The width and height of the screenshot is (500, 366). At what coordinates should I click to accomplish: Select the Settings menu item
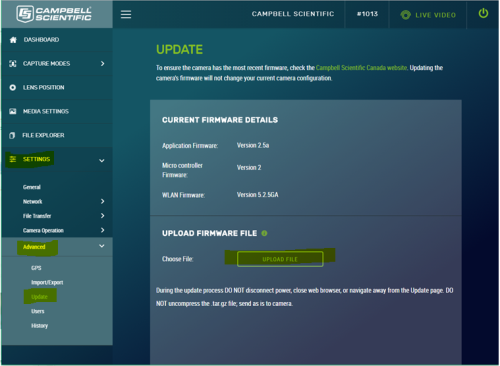coord(36,159)
